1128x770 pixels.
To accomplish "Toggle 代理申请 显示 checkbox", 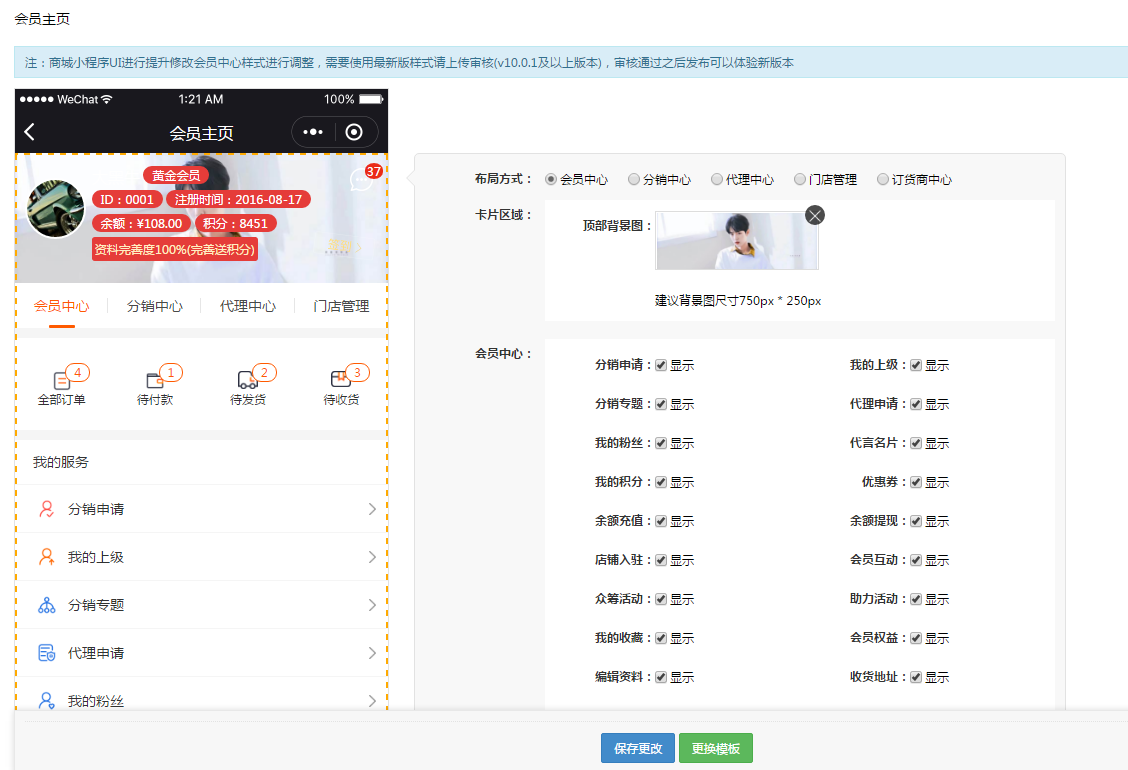I will pos(916,404).
